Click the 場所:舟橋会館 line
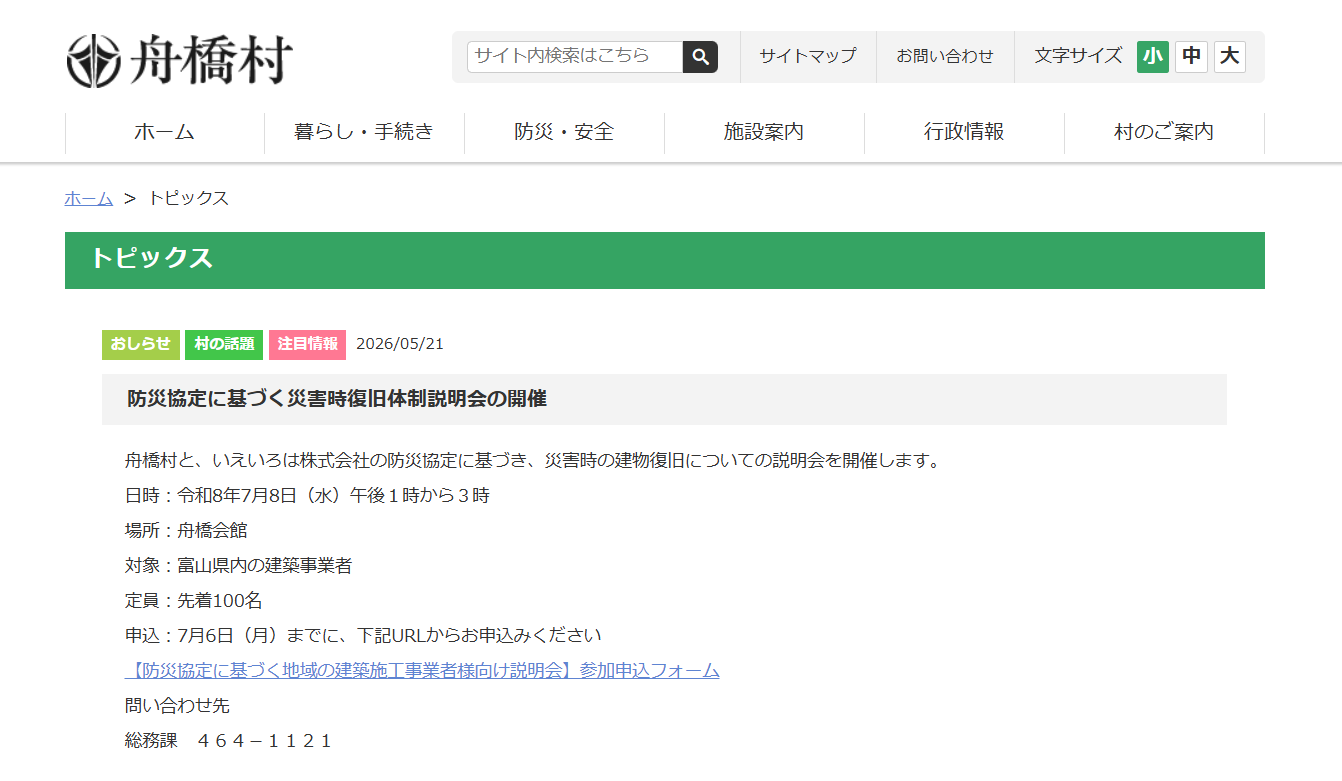 click(x=186, y=531)
